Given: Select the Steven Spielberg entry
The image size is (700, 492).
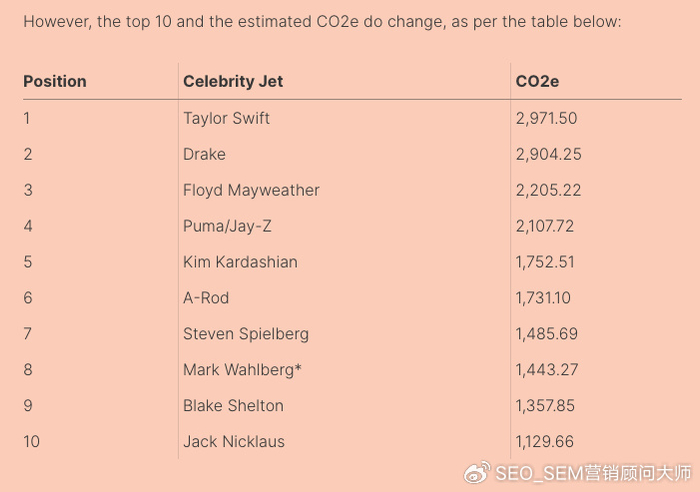Looking at the screenshot, I should coord(246,334).
